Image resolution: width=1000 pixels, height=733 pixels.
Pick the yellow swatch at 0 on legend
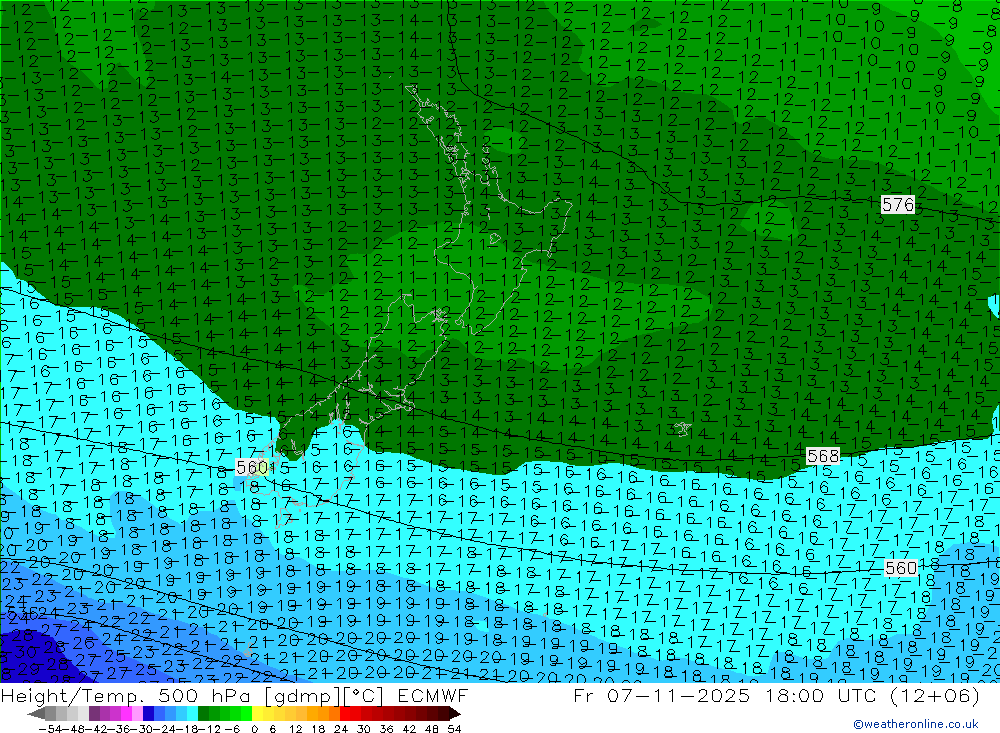pos(259,714)
